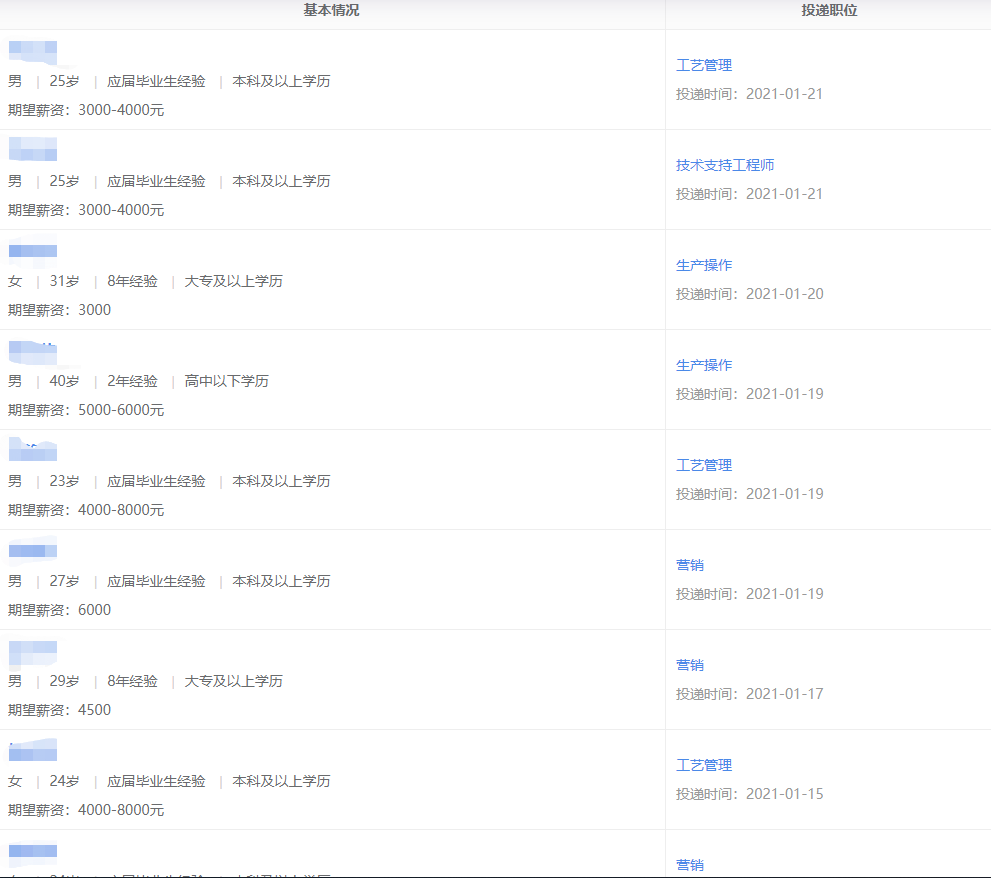Open blurred name of 29岁 male applicant
991x878 pixels.
(33, 653)
